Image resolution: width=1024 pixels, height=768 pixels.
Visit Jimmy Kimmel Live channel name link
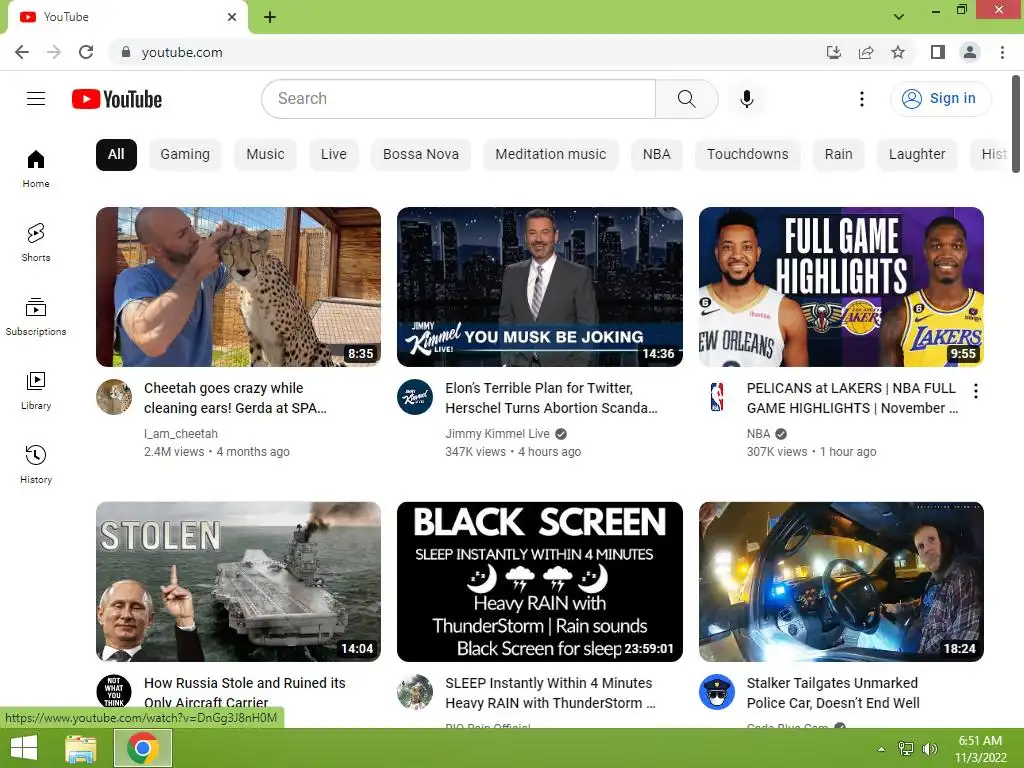click(x=498, y=434)
